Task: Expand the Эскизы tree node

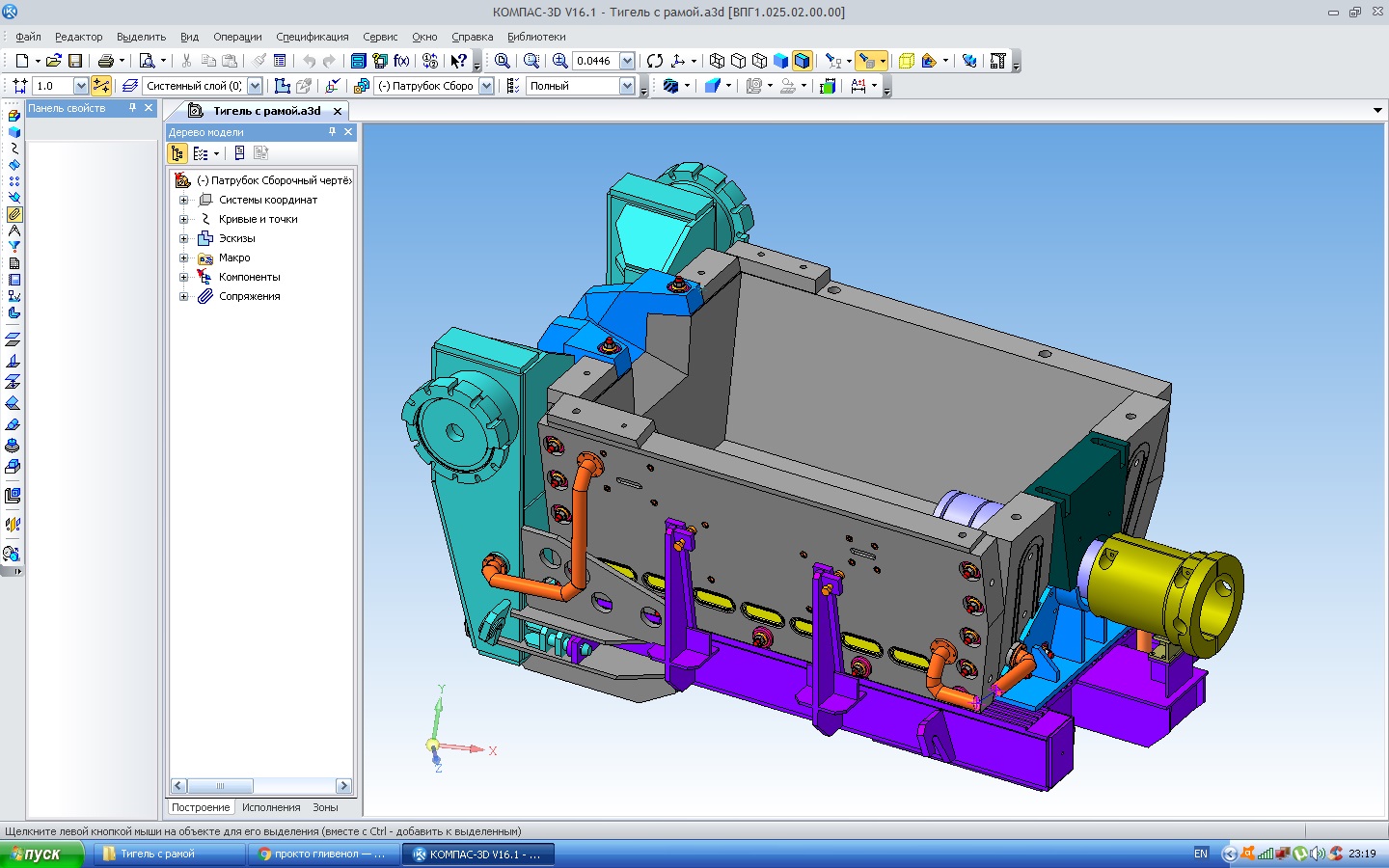Action: [183, 238]
